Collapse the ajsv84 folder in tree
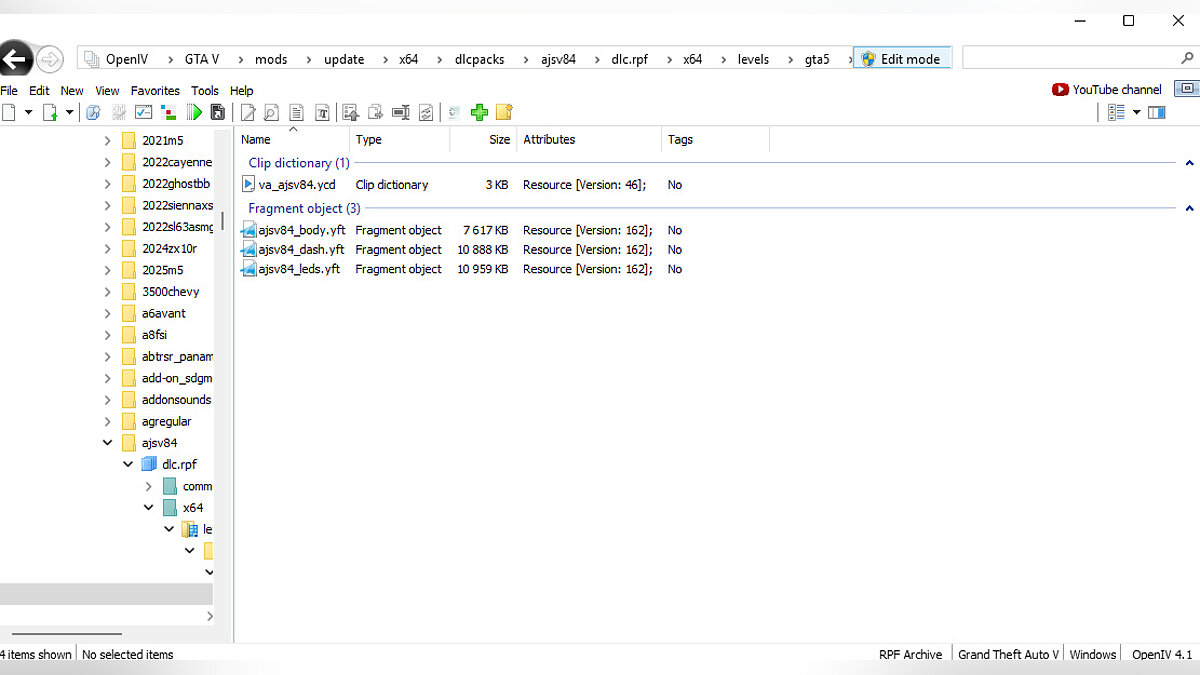Viewport: 1200px width, 675px height. point(108,443)
